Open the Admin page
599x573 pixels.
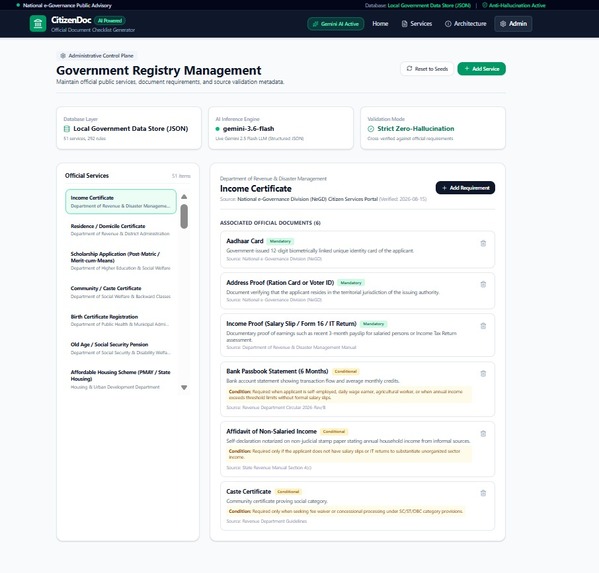[513, 24]
